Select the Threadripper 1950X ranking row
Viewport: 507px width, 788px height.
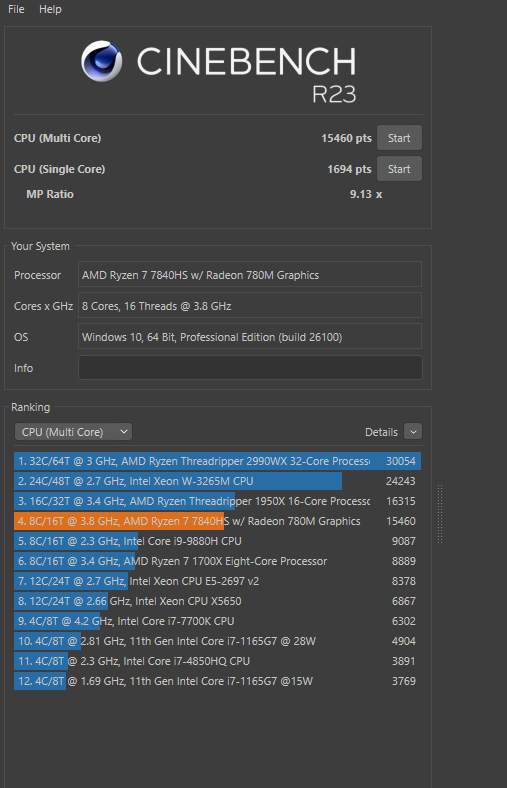point(217,501)
